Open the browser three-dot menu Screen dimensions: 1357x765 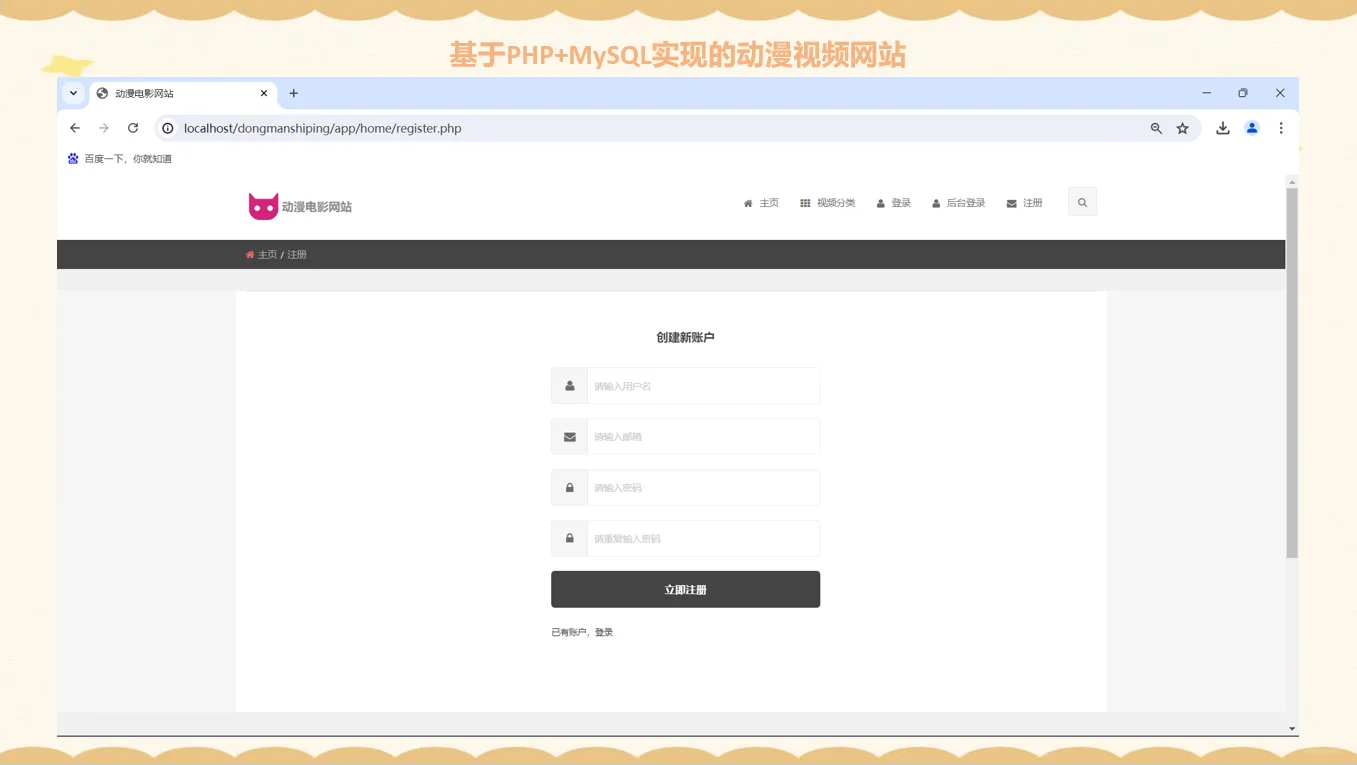pos(1281,128)
